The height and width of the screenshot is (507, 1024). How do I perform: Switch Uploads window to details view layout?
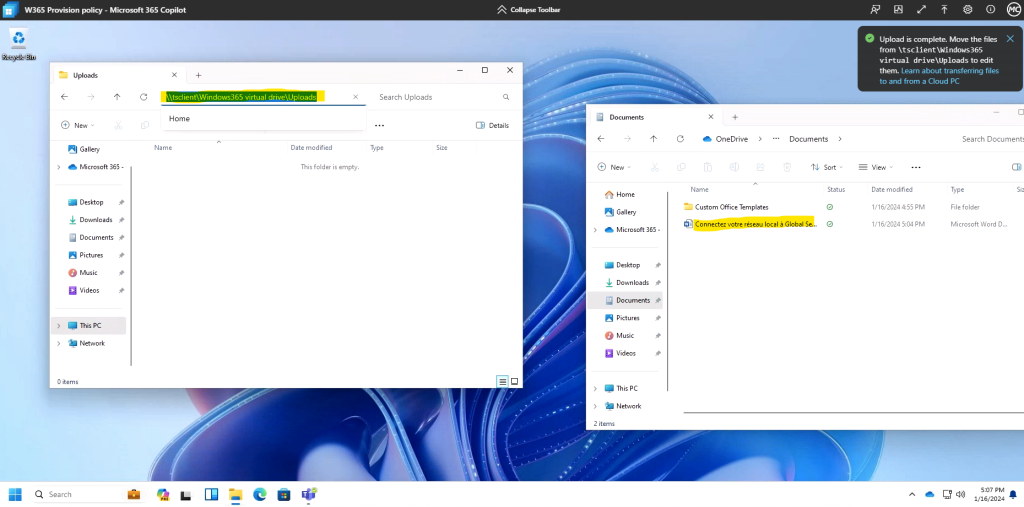(502, 382)
